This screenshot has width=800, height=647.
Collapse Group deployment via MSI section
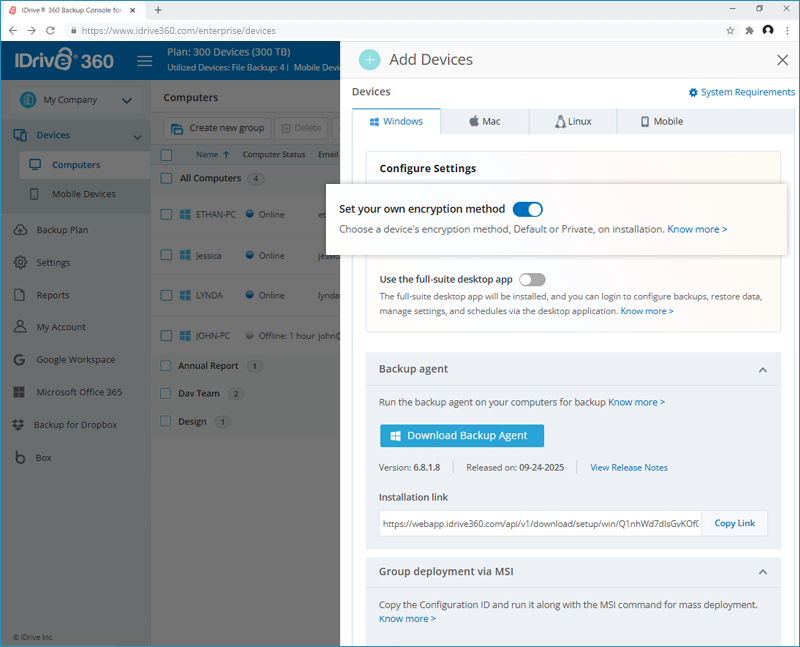click(x=763, y=573)
